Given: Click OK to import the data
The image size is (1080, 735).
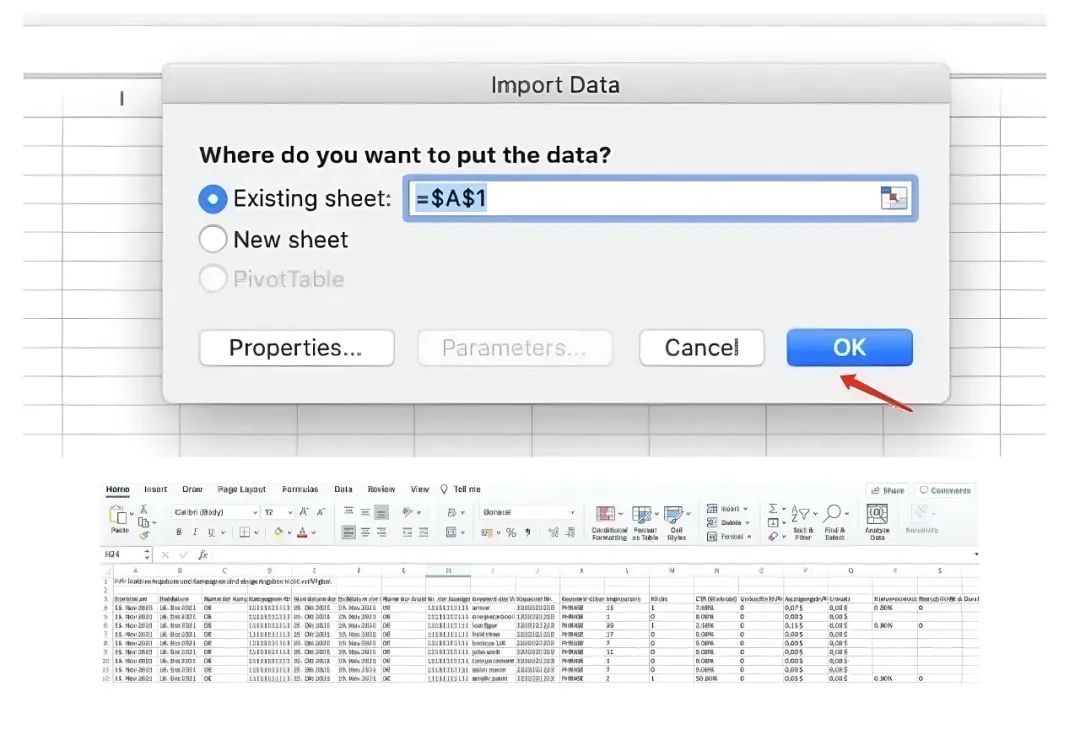Looking at the screenshot, I should pyautogui.click(x=849, y=348).
